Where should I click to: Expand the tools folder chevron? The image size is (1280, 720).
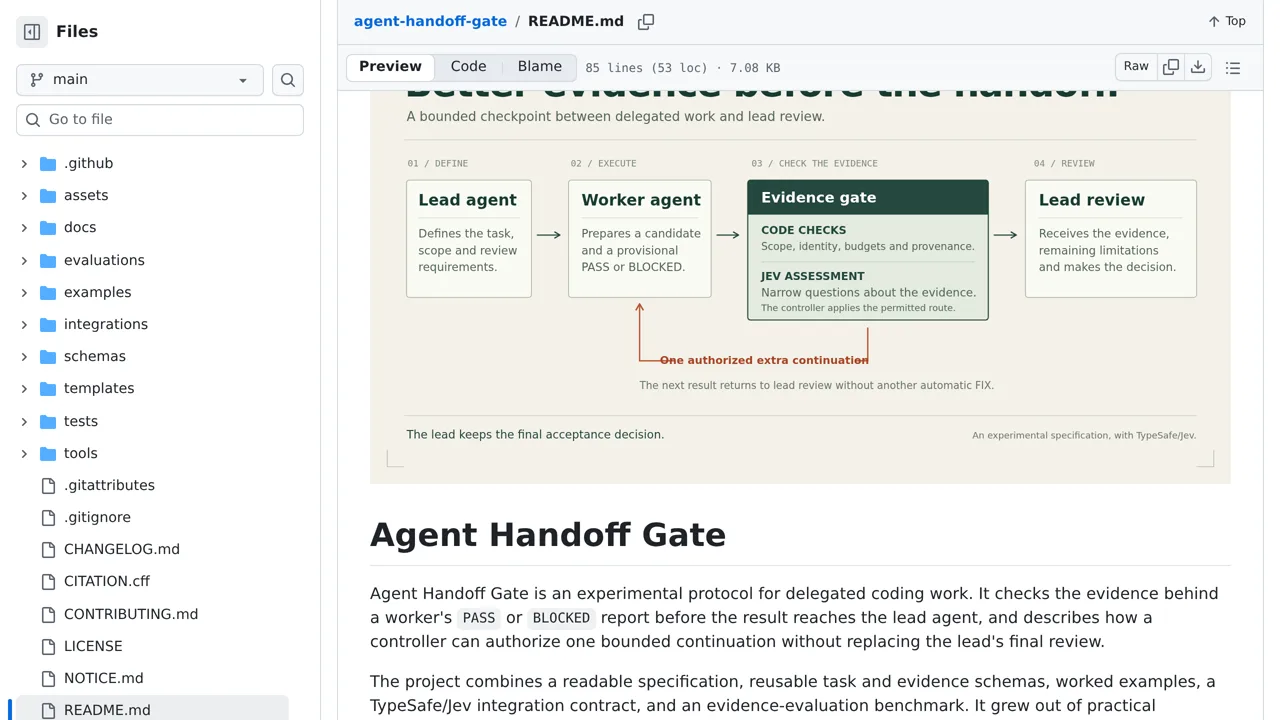[x=24, y=453]
